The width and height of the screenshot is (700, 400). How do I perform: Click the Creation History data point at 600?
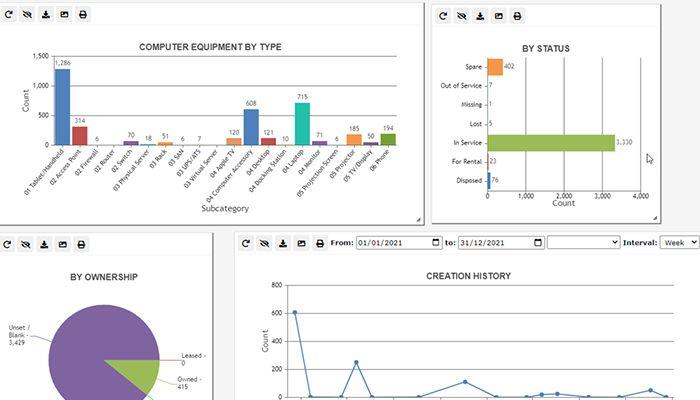point(295,312)
